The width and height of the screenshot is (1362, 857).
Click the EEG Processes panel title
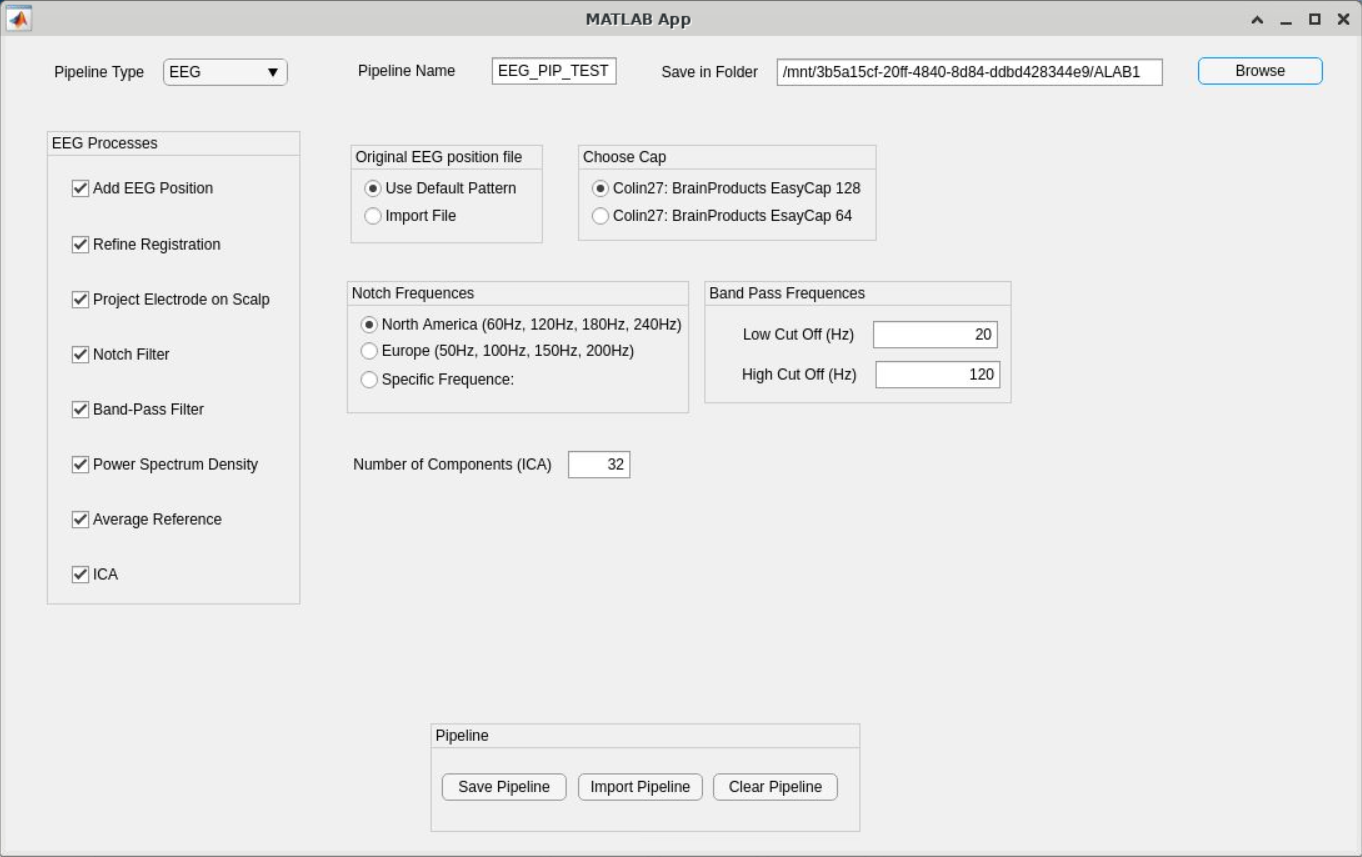pos(104,143)
